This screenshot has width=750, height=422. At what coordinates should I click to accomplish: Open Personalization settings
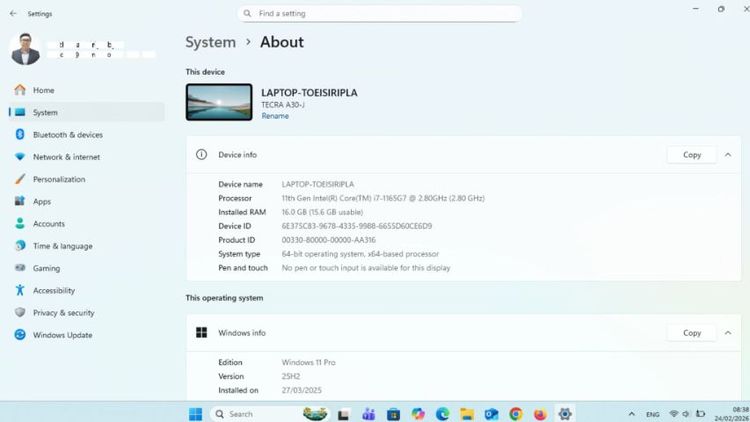(87, 179)
